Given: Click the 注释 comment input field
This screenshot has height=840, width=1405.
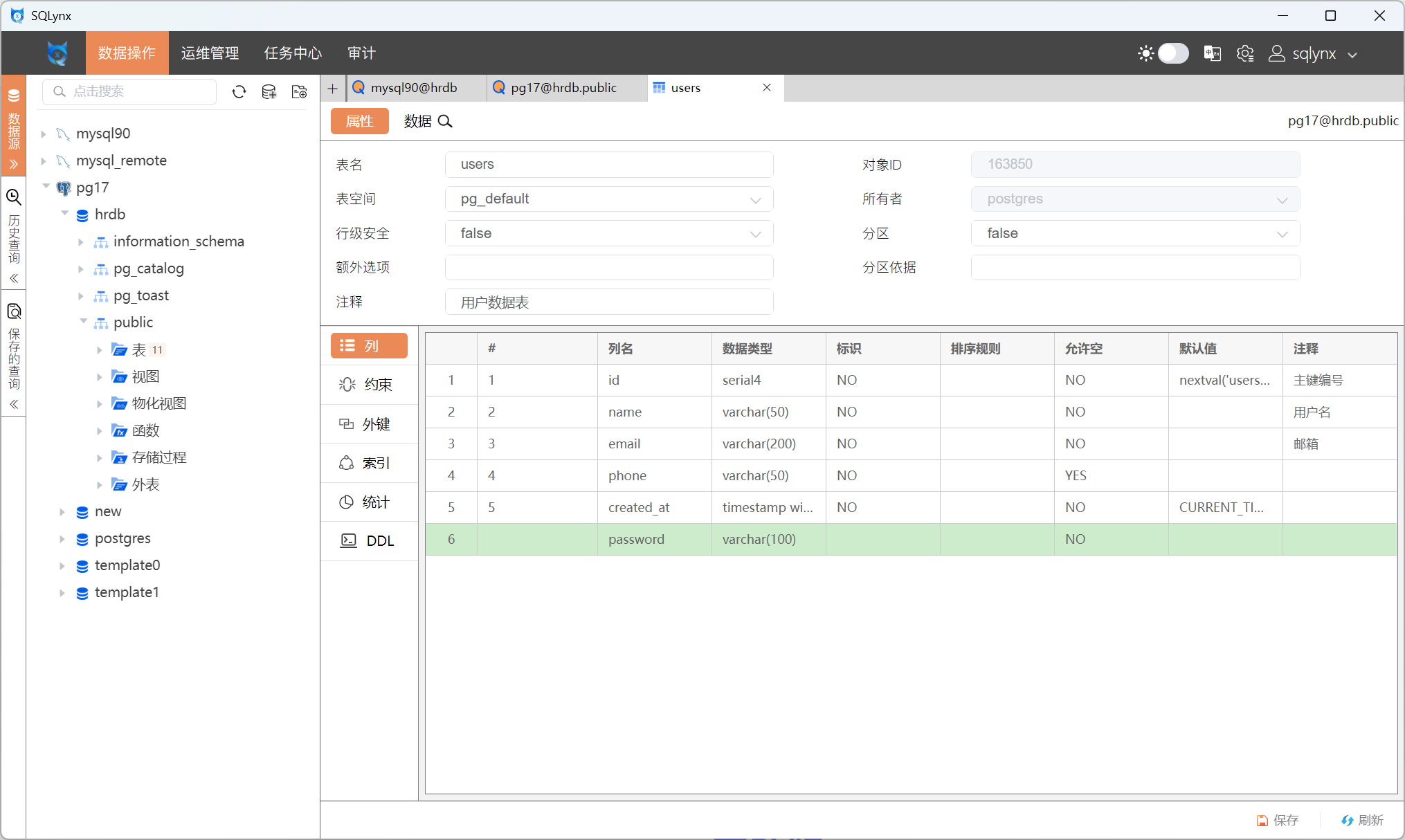Looking at the screenshot, I should click(x=609, y=302).
